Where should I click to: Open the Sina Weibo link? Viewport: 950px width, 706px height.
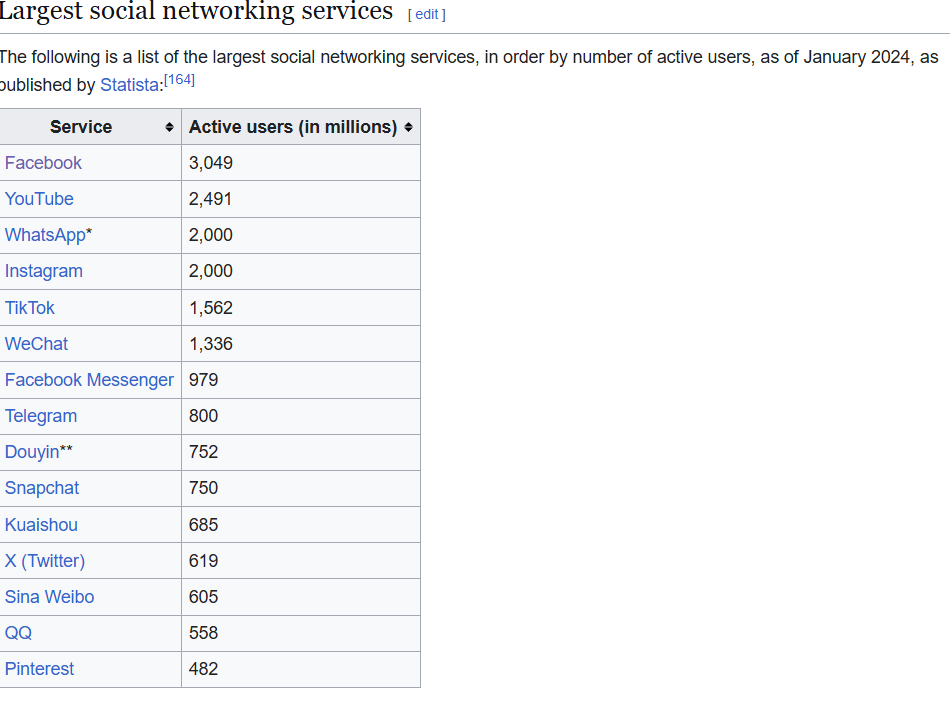pyautogui.click(x=50, y=597)
